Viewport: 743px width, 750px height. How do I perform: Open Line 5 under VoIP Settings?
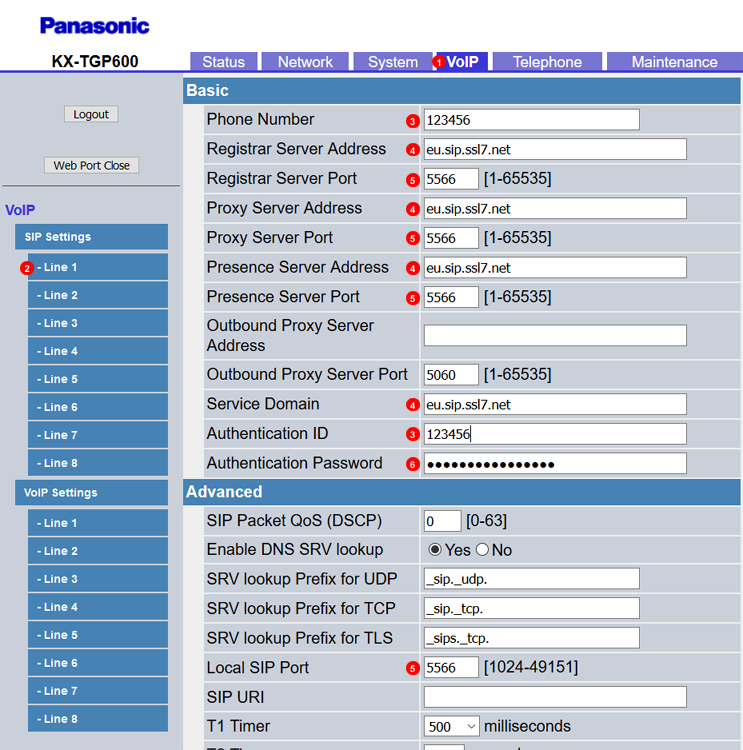click(x=98, y=635)
